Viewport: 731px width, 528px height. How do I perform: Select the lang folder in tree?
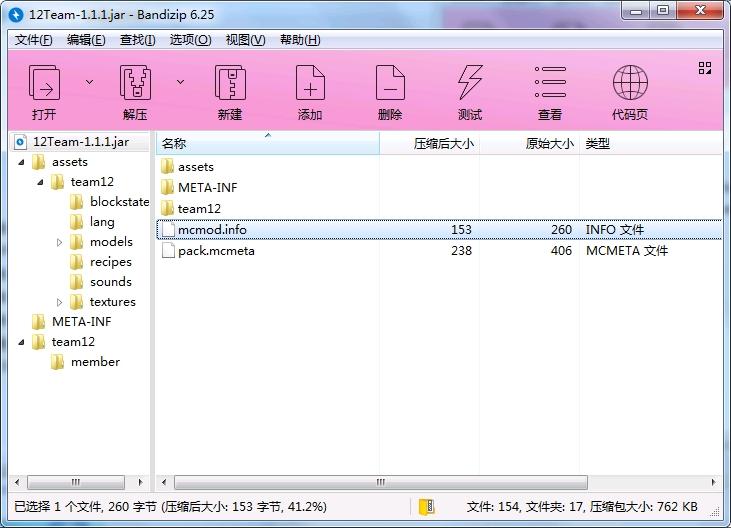coord(102,222)
